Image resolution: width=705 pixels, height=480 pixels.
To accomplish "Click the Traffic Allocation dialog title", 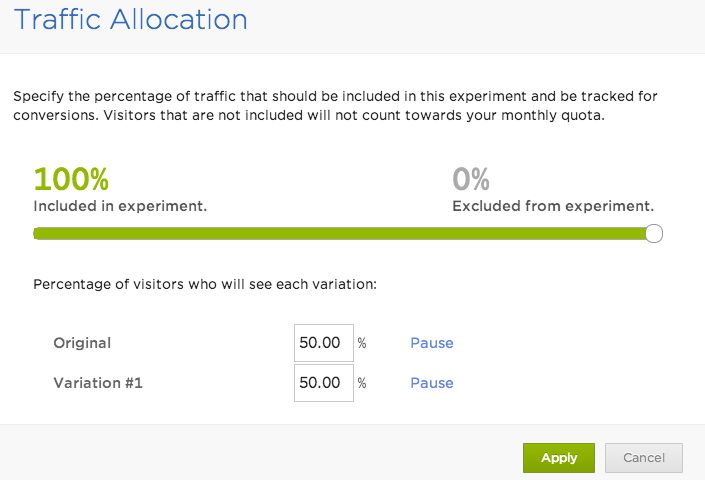I will 131,20.
